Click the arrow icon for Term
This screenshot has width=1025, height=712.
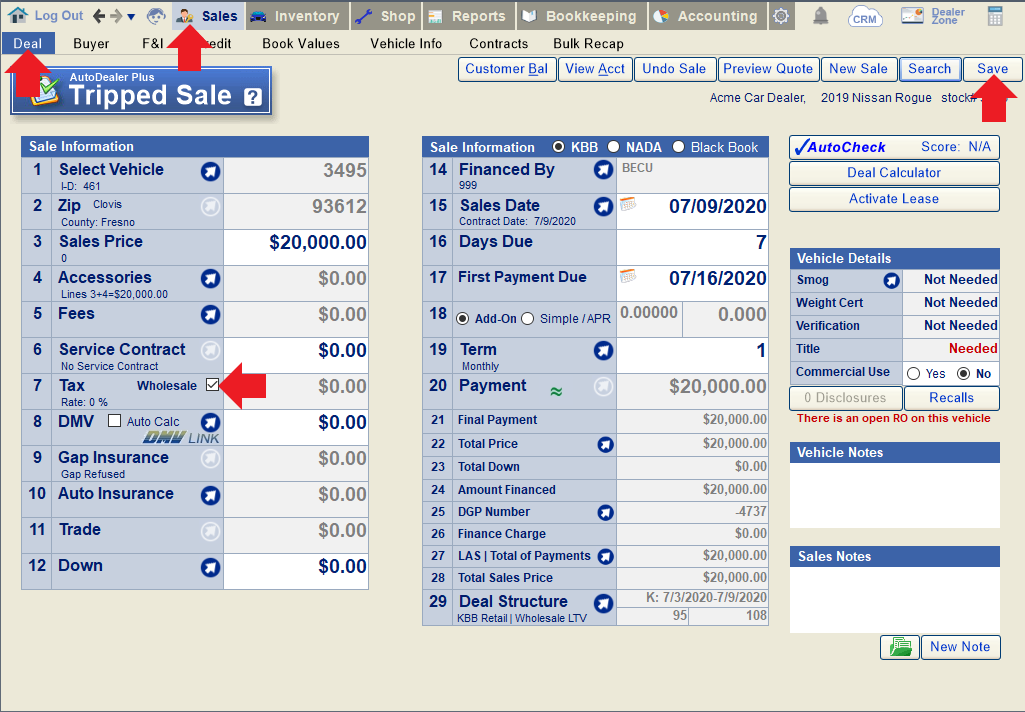(x=603, y=350)
